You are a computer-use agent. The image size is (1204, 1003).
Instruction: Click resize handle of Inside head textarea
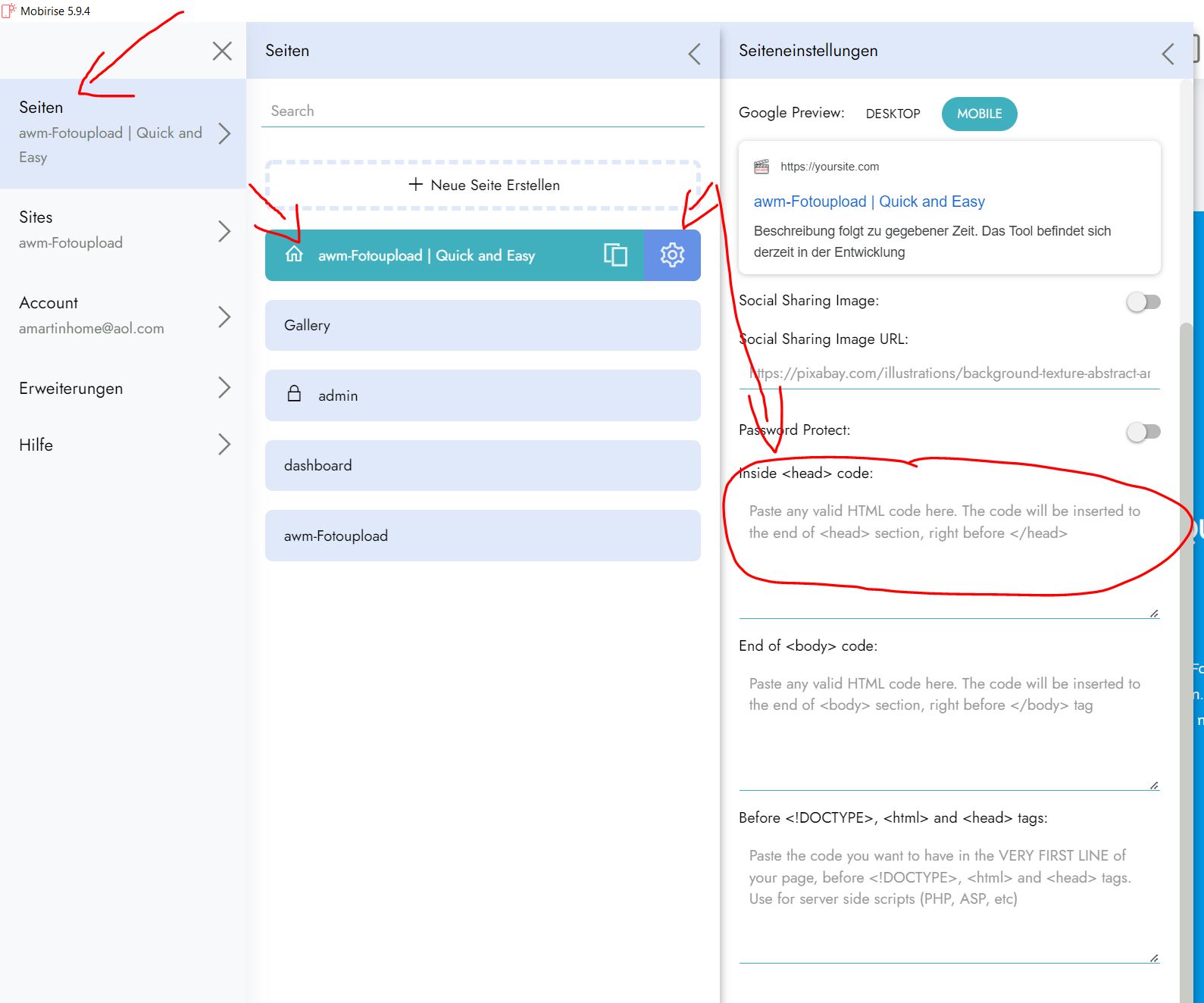(x=1154, y=613)
